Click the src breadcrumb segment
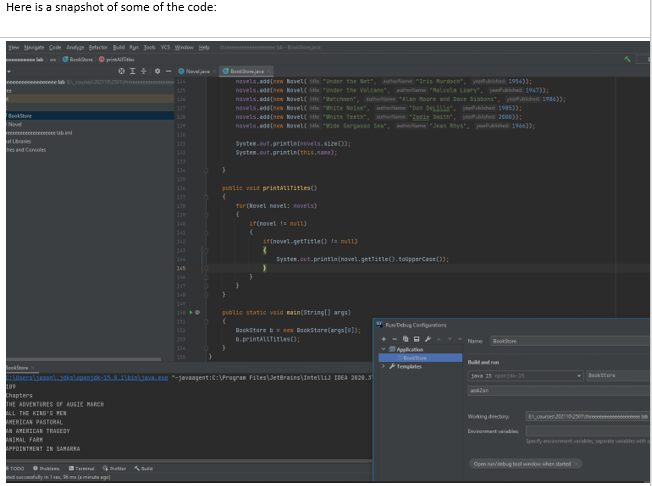652x486 pixels. click(x=53, y=59)
